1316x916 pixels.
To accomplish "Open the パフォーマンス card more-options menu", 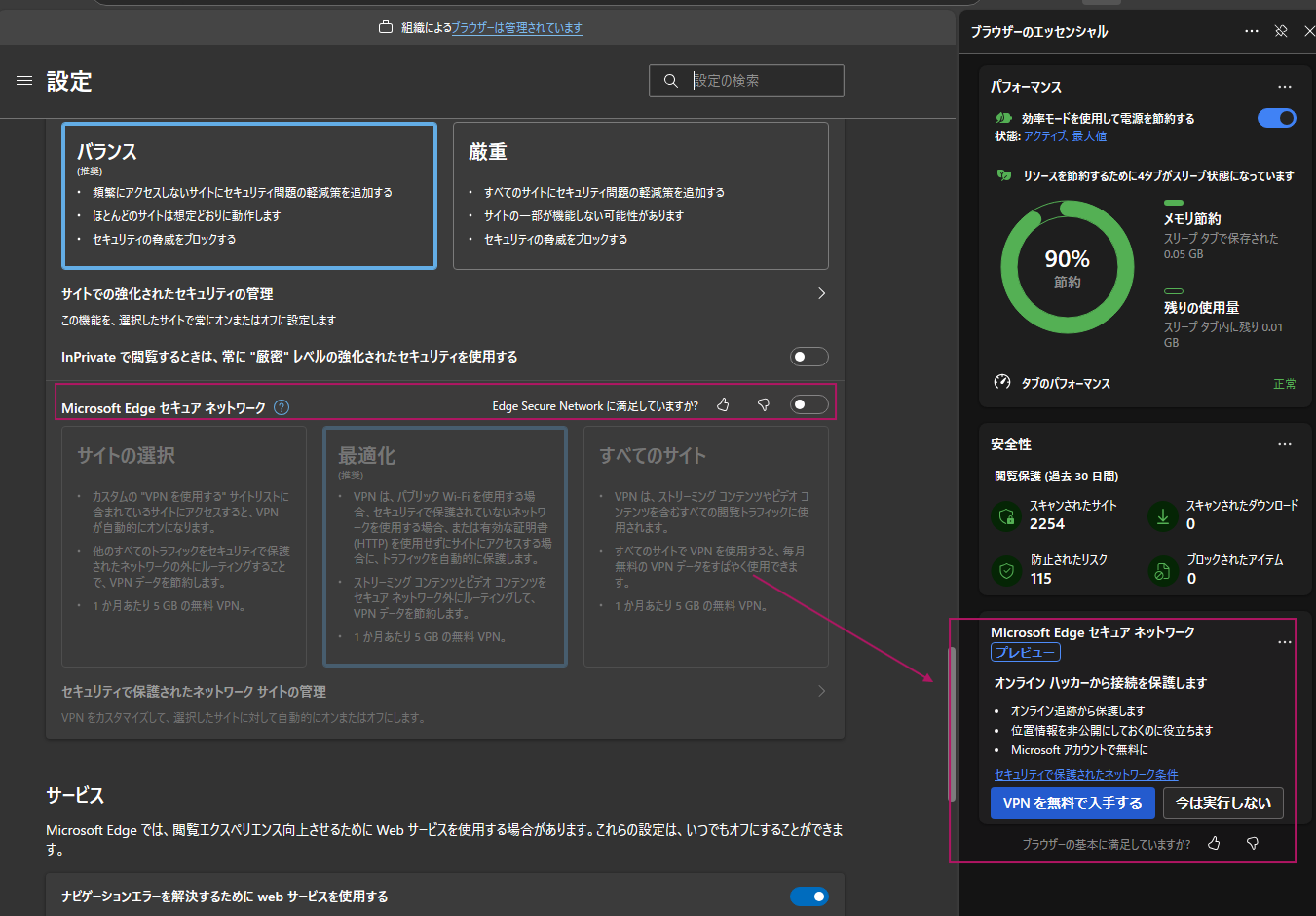I will click(1285, 87).
